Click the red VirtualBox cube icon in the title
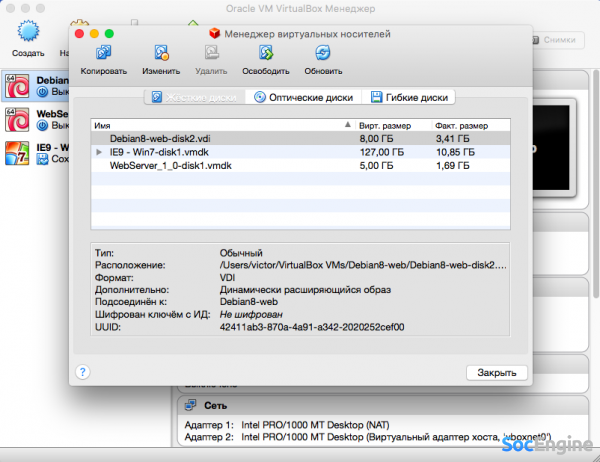Screen dimensions: 600x462 point(215,34)
